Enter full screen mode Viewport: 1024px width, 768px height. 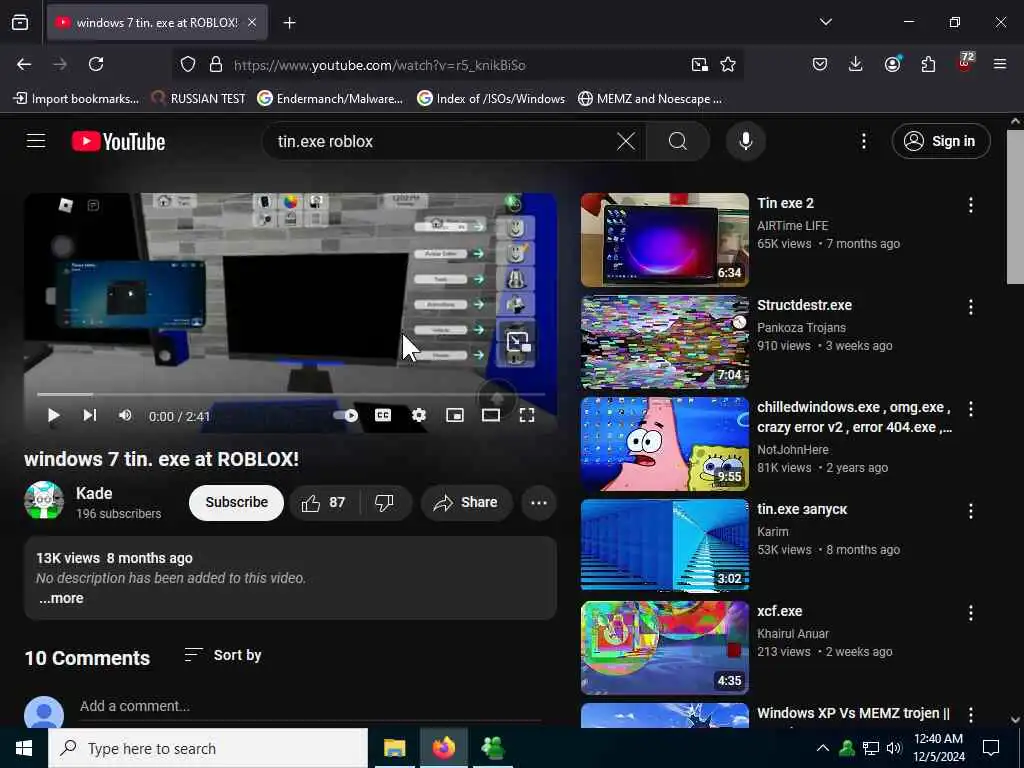526,415
